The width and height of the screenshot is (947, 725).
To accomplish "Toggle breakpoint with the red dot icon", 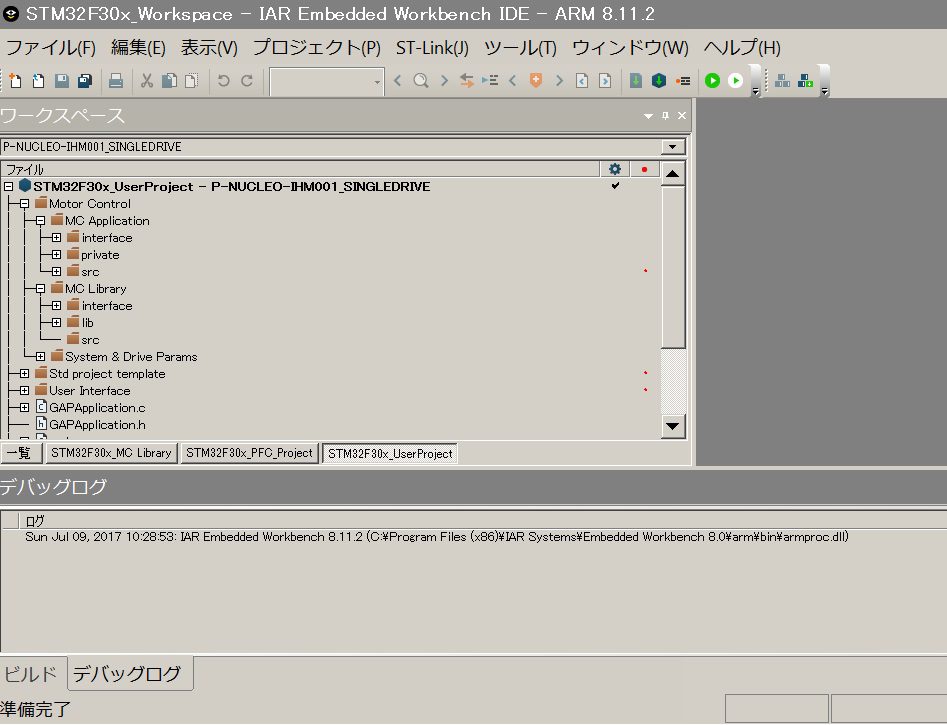I will point(683,80).
